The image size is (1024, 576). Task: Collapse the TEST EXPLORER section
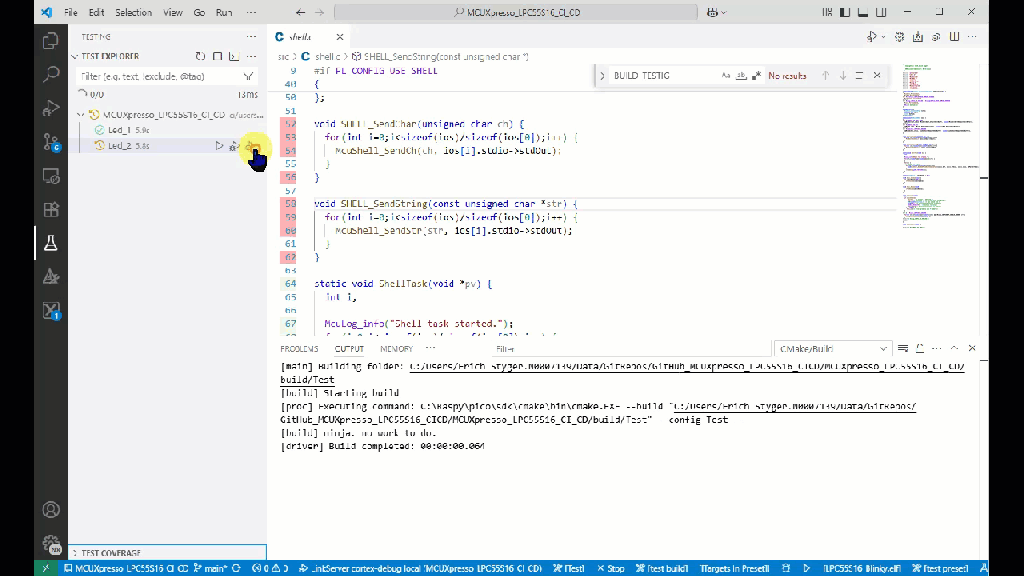(x=75, y=56)
